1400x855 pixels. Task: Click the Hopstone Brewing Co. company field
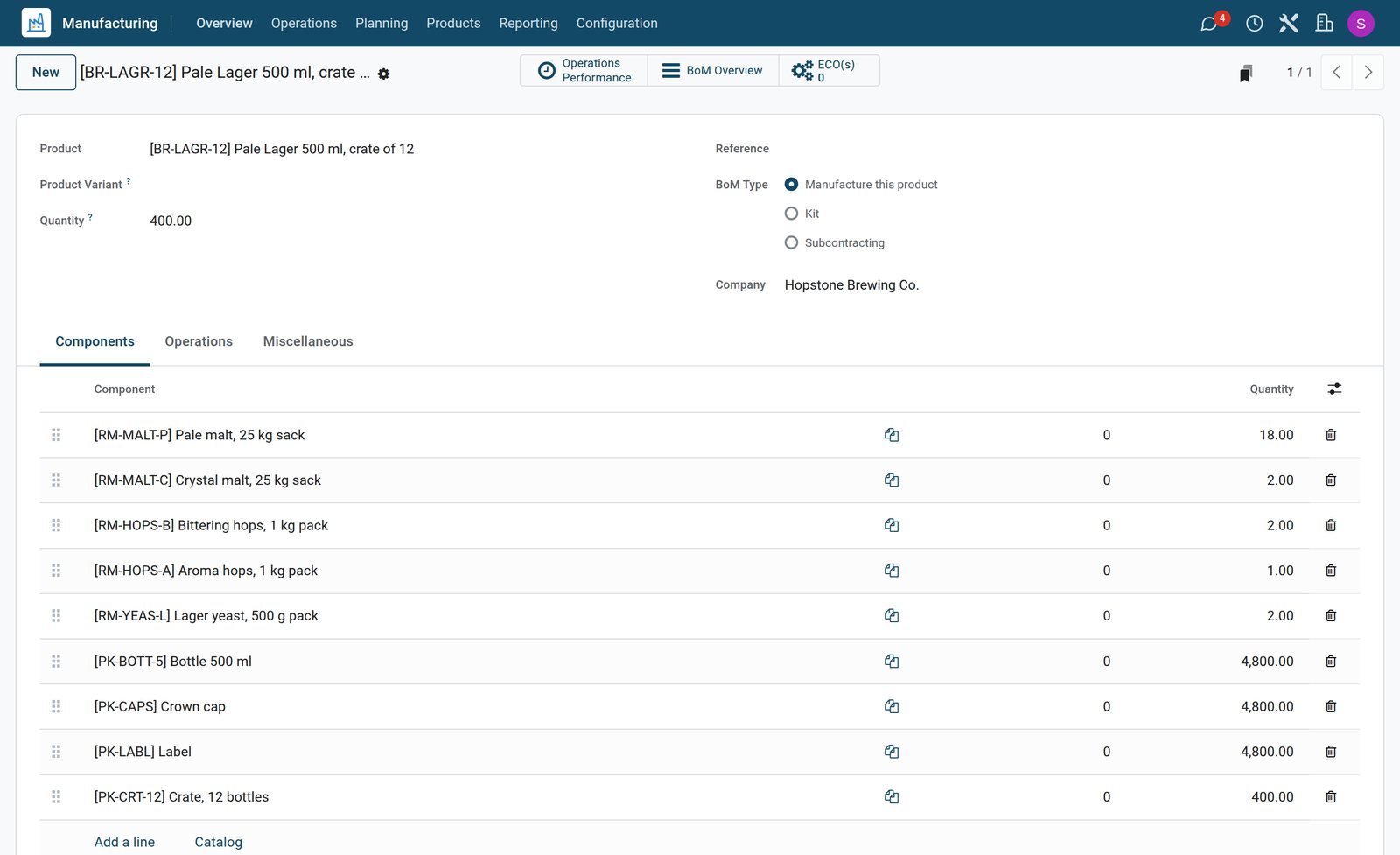[851, 285]
